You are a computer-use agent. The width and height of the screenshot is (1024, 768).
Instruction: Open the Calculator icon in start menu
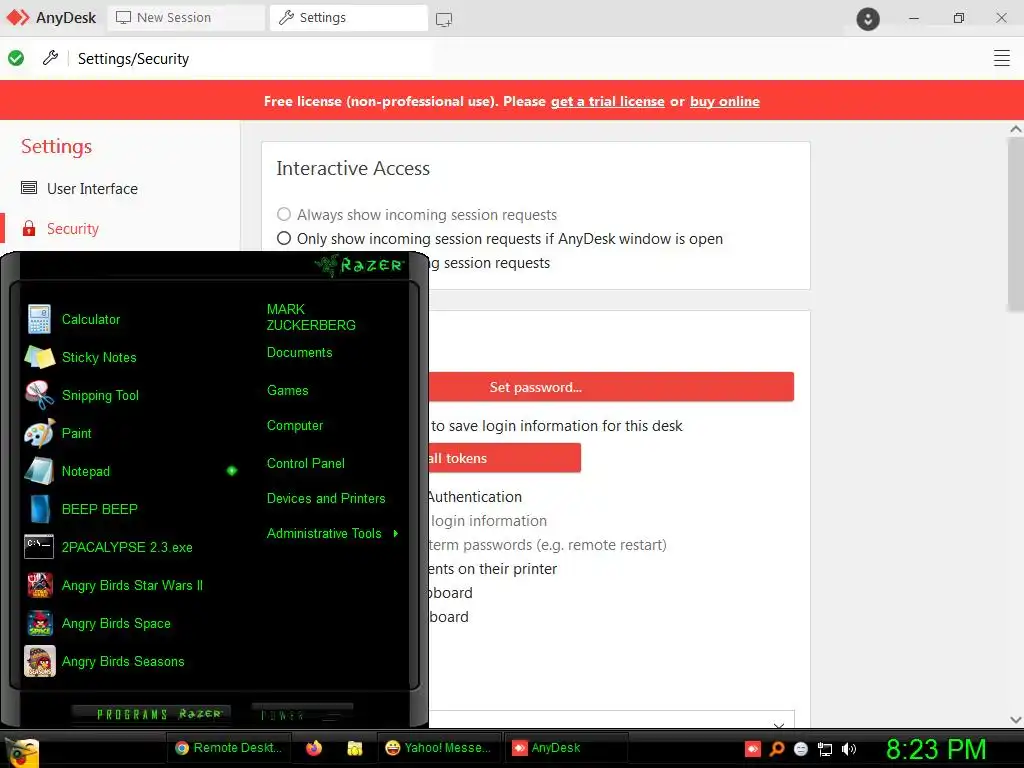point(39,319)
